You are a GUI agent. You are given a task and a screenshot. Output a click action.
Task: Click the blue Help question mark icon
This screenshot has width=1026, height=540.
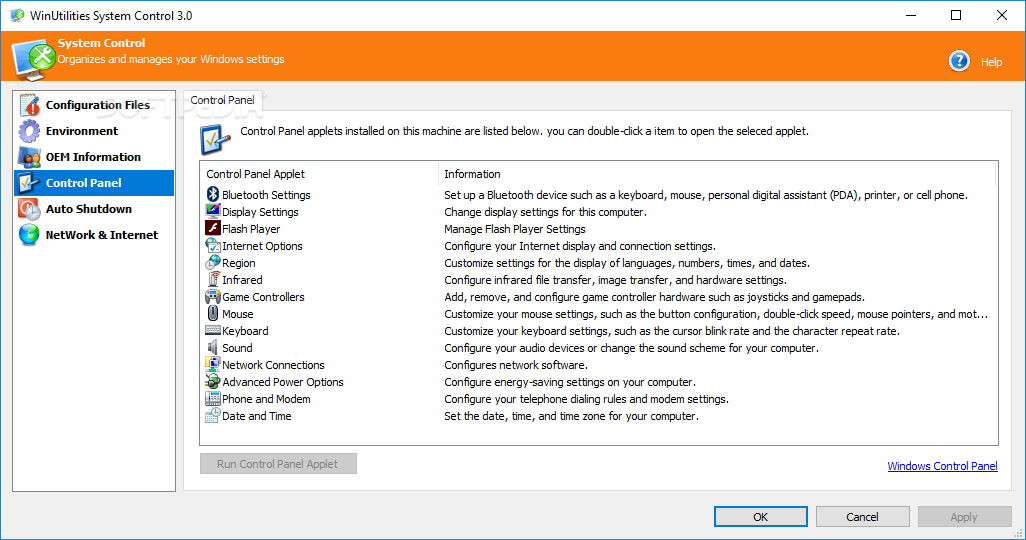(959, 62)
